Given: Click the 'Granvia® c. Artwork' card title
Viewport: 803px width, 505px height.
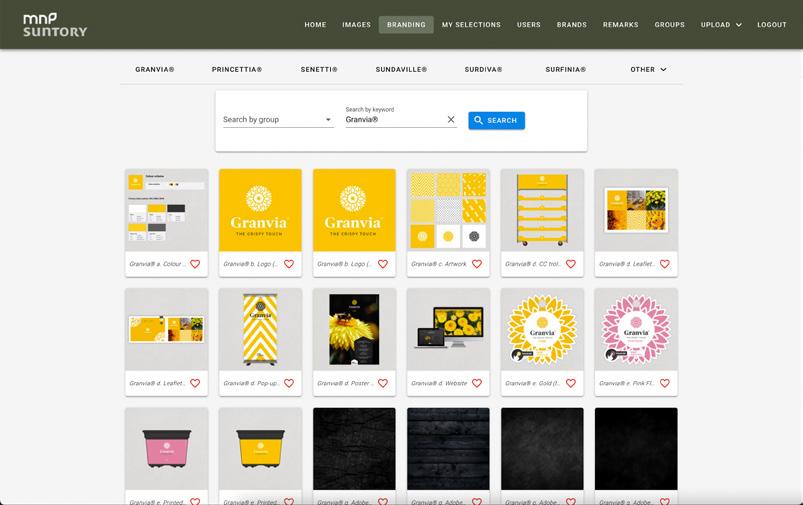Looking at the screenshot, I should pos(439,264).
